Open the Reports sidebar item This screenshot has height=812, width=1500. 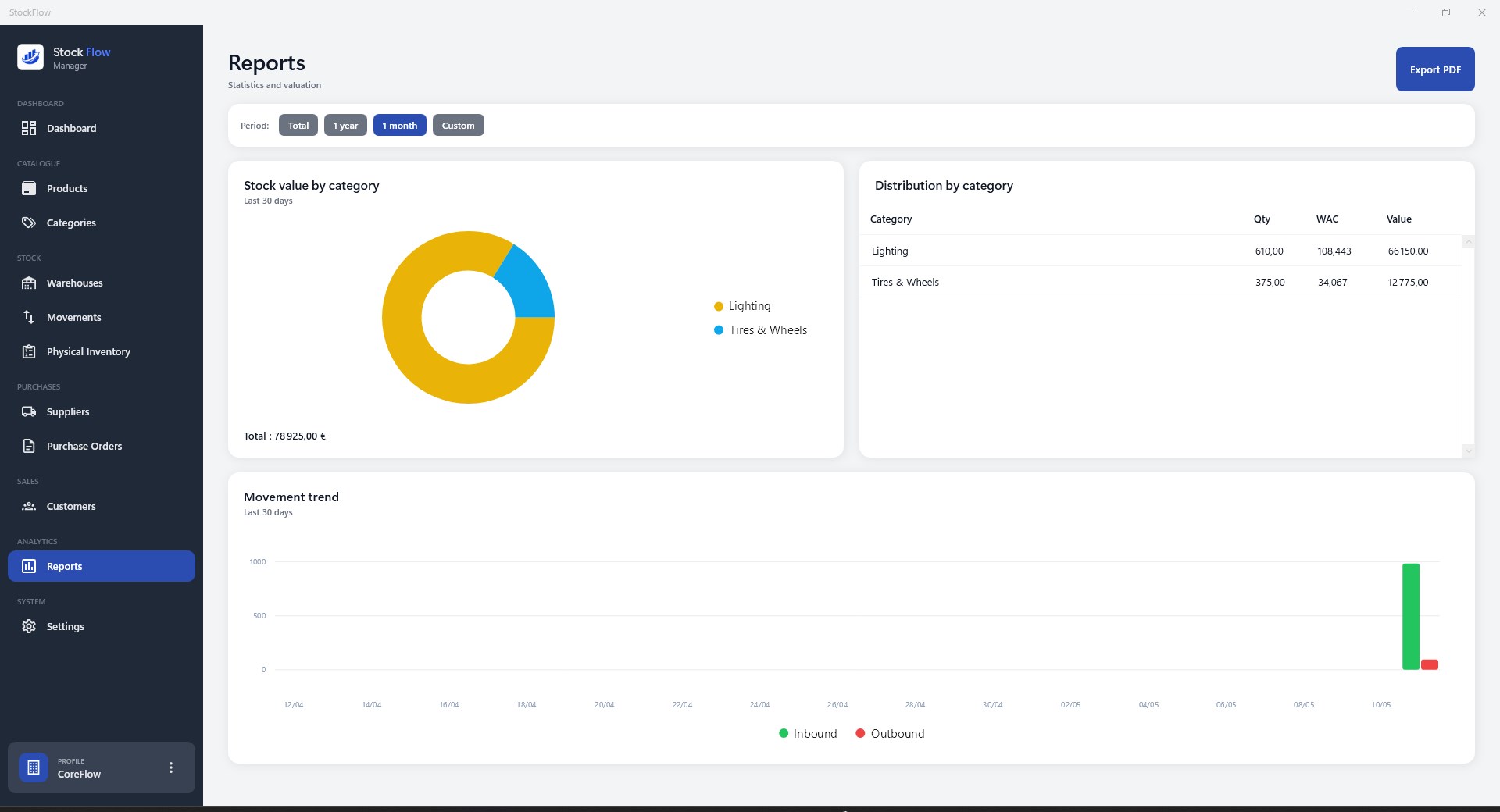coord(102,566)
